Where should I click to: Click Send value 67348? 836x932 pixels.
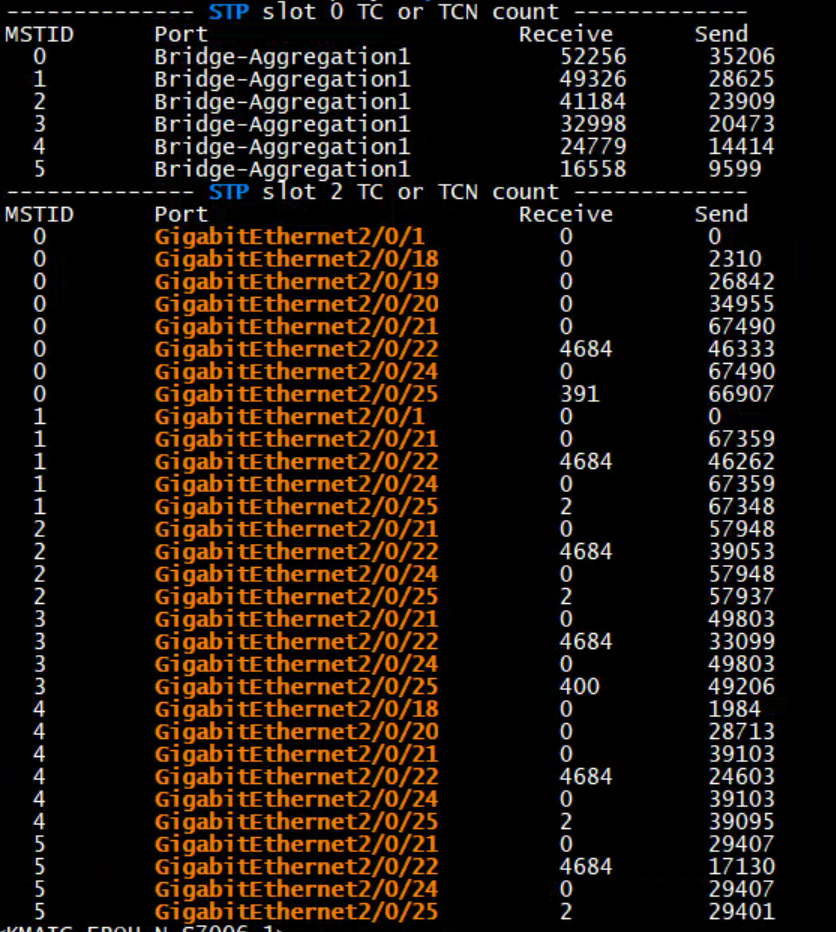click(x=741, y=508)
